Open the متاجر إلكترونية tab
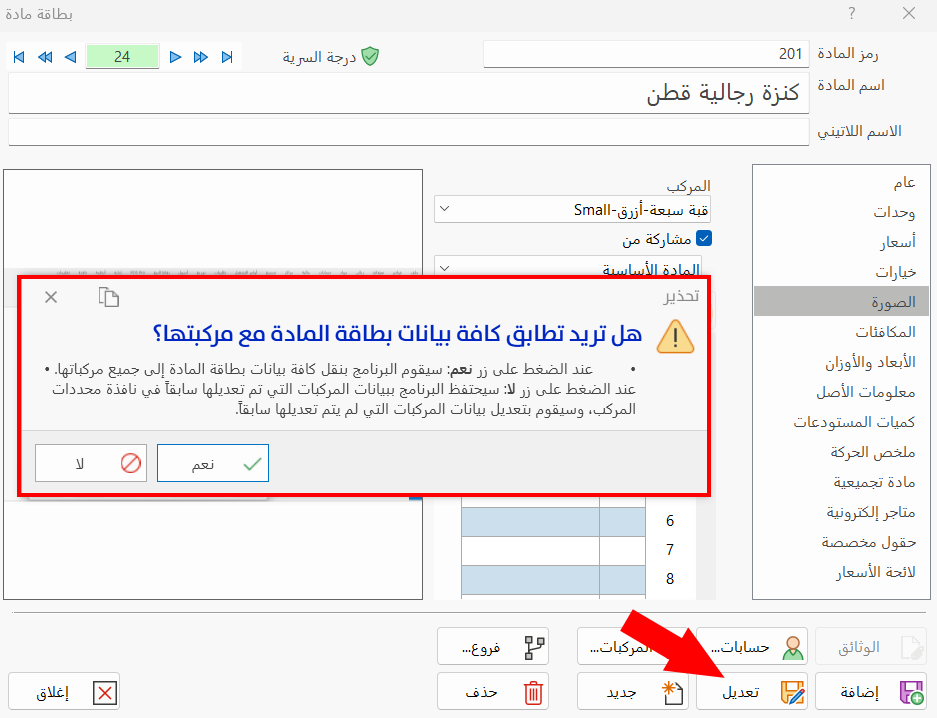Screen dimensions: 937x718 841,511
